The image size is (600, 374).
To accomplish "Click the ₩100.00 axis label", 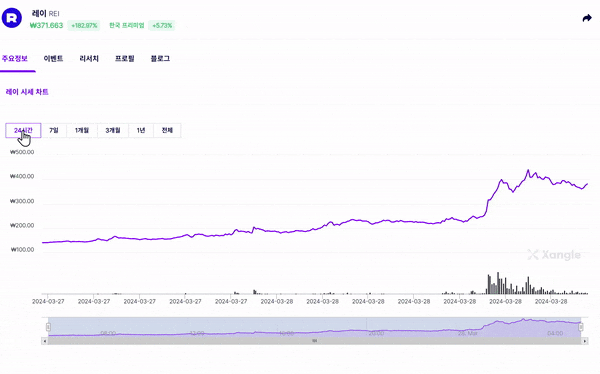I will 22,250.
